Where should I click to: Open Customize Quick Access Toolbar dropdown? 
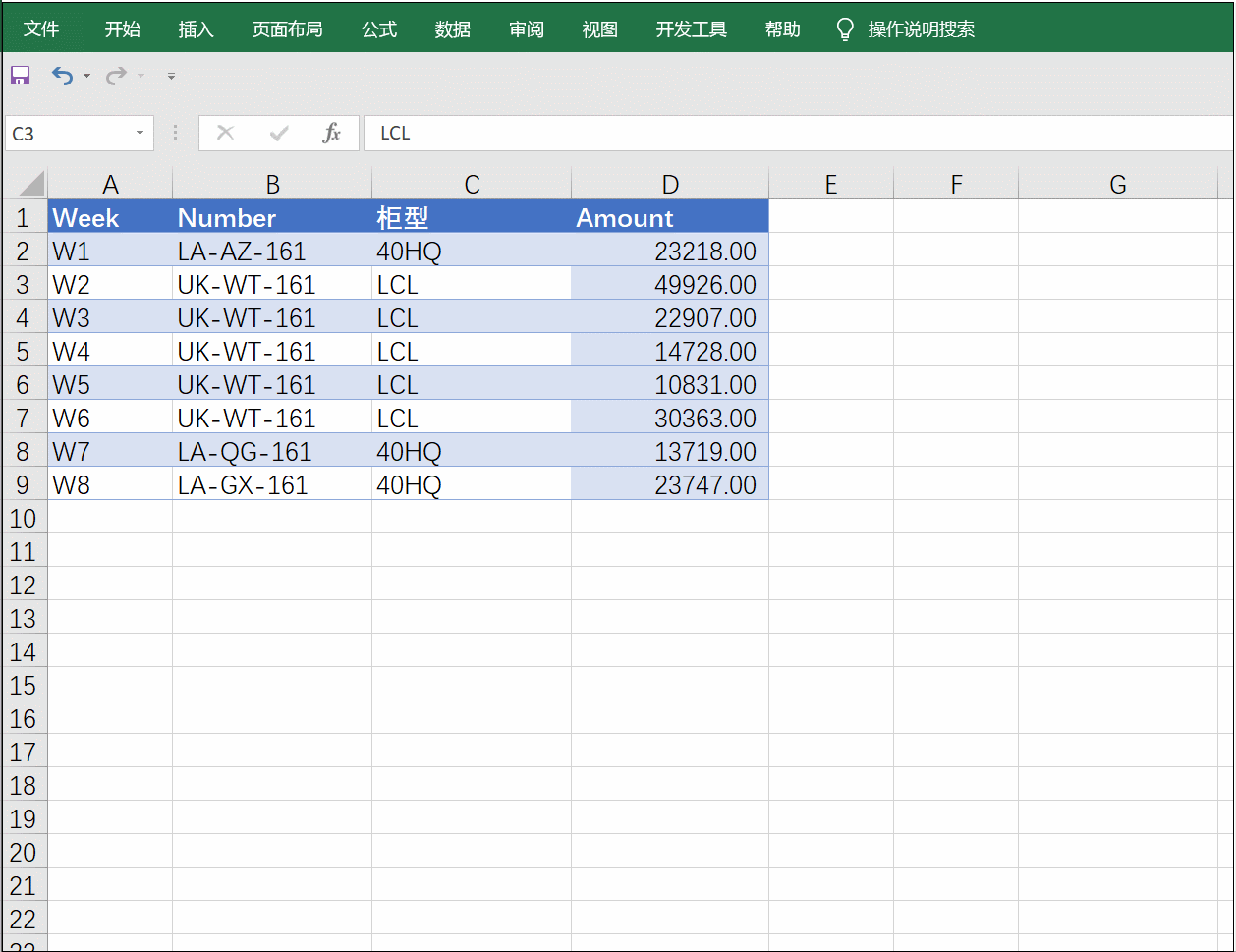pos(171,76)
